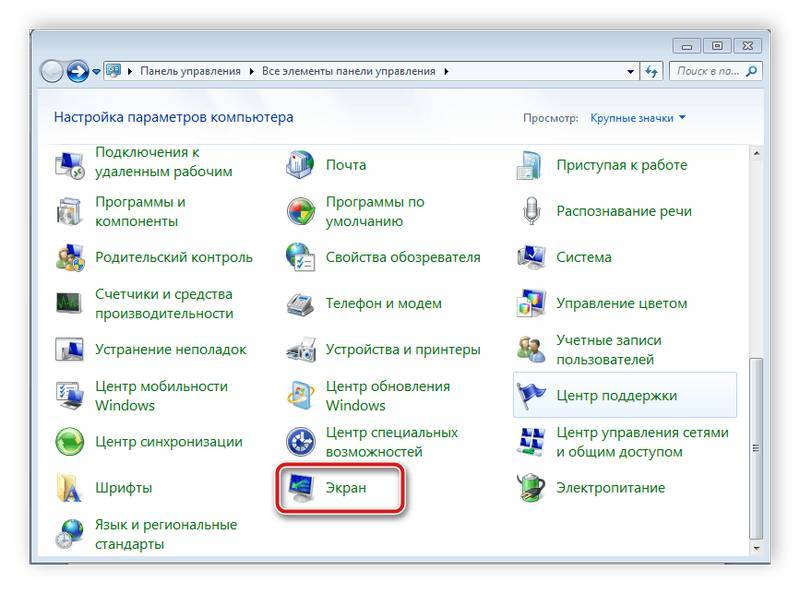Click the Управление цветом icon
800x594 pixels.
531,303
